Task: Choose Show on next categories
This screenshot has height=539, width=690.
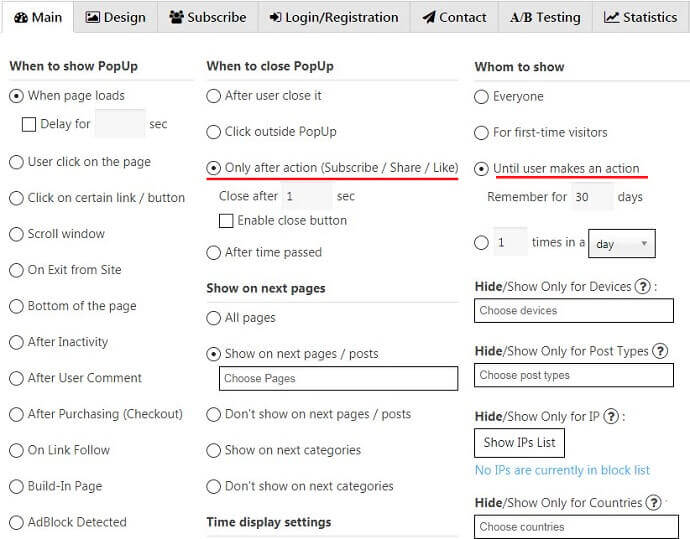Action: point(213,451)
